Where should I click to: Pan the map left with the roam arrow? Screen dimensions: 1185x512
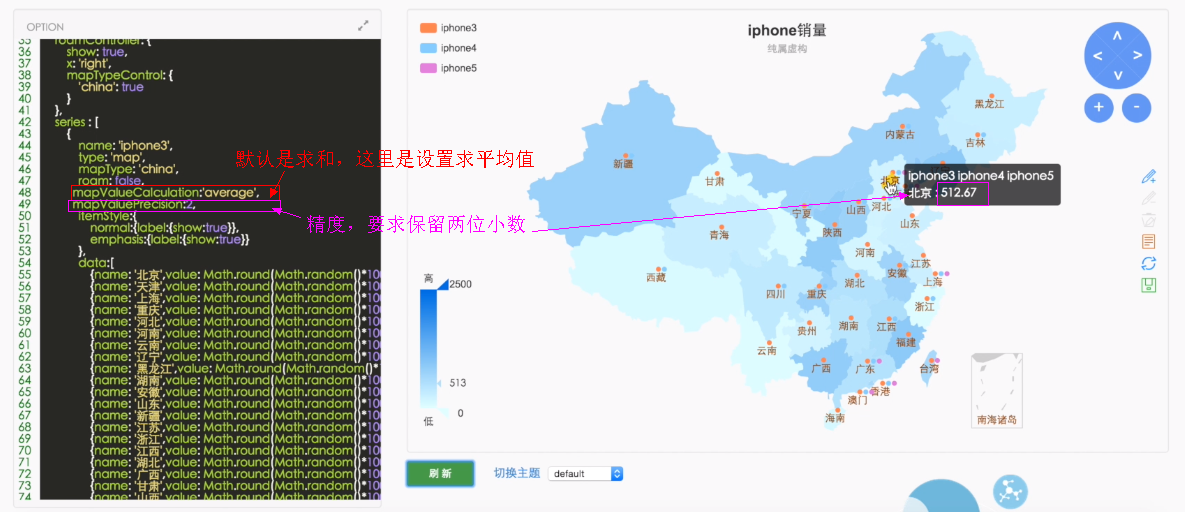pos(1097,55)
